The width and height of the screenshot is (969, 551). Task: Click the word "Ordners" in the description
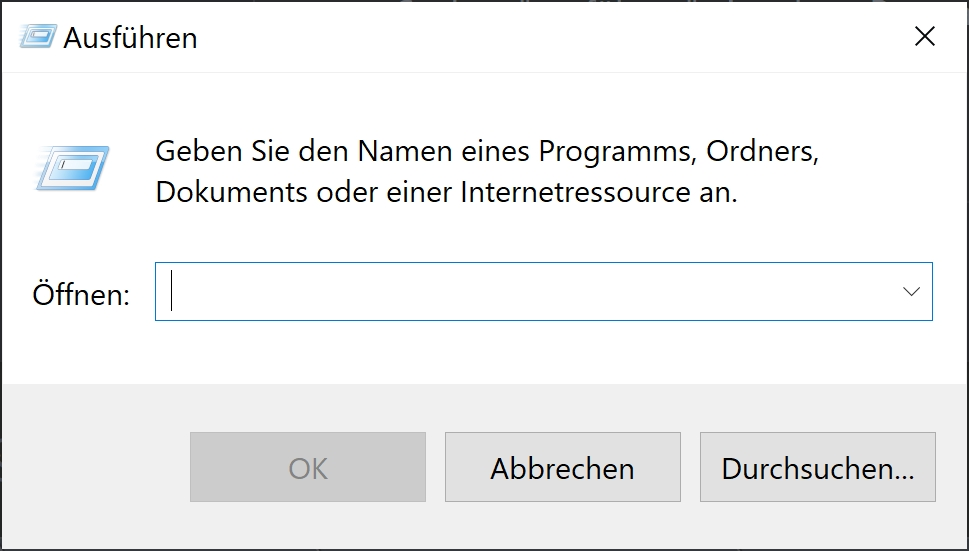[762, 153]
